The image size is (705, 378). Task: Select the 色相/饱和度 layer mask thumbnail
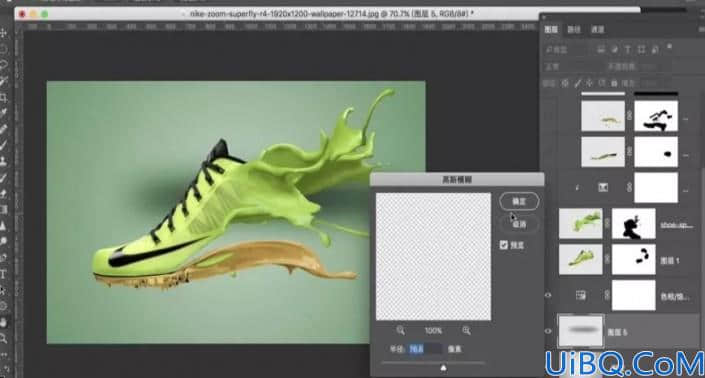pyautogui.click(x=634, y=295)
